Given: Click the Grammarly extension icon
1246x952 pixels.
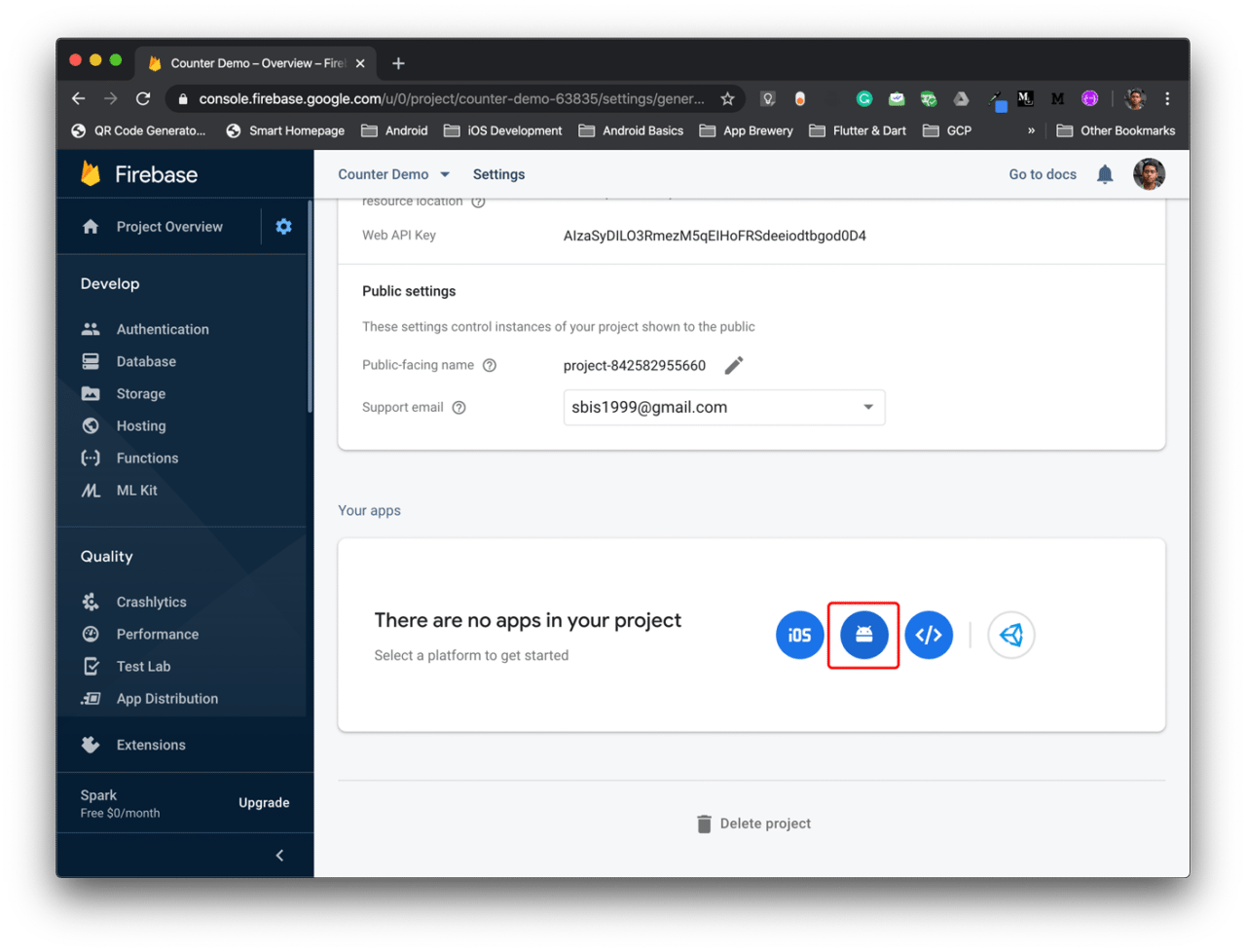Looking at the screenshot, I should click(864, 98).
